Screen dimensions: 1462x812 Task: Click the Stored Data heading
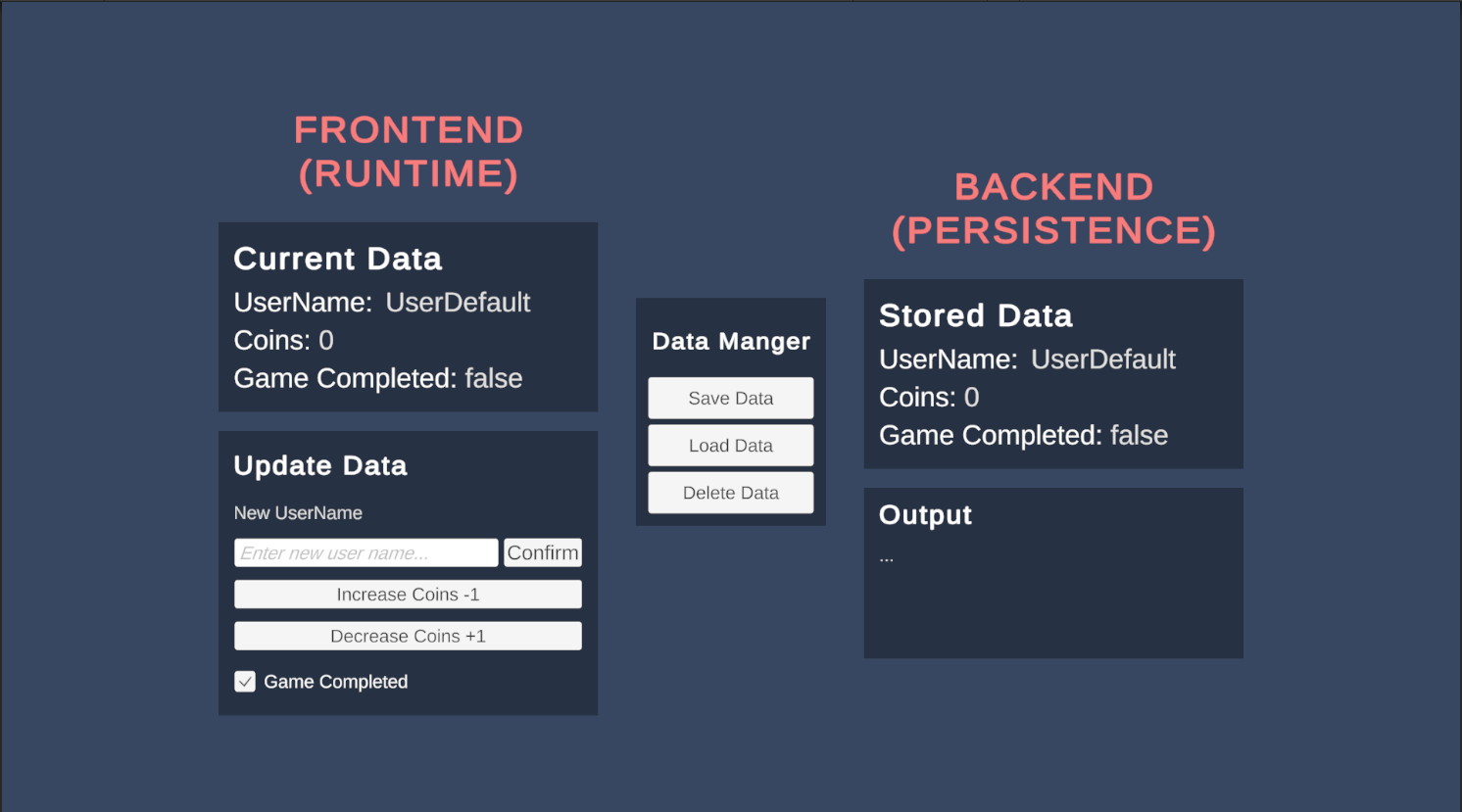tap(976, 315)
